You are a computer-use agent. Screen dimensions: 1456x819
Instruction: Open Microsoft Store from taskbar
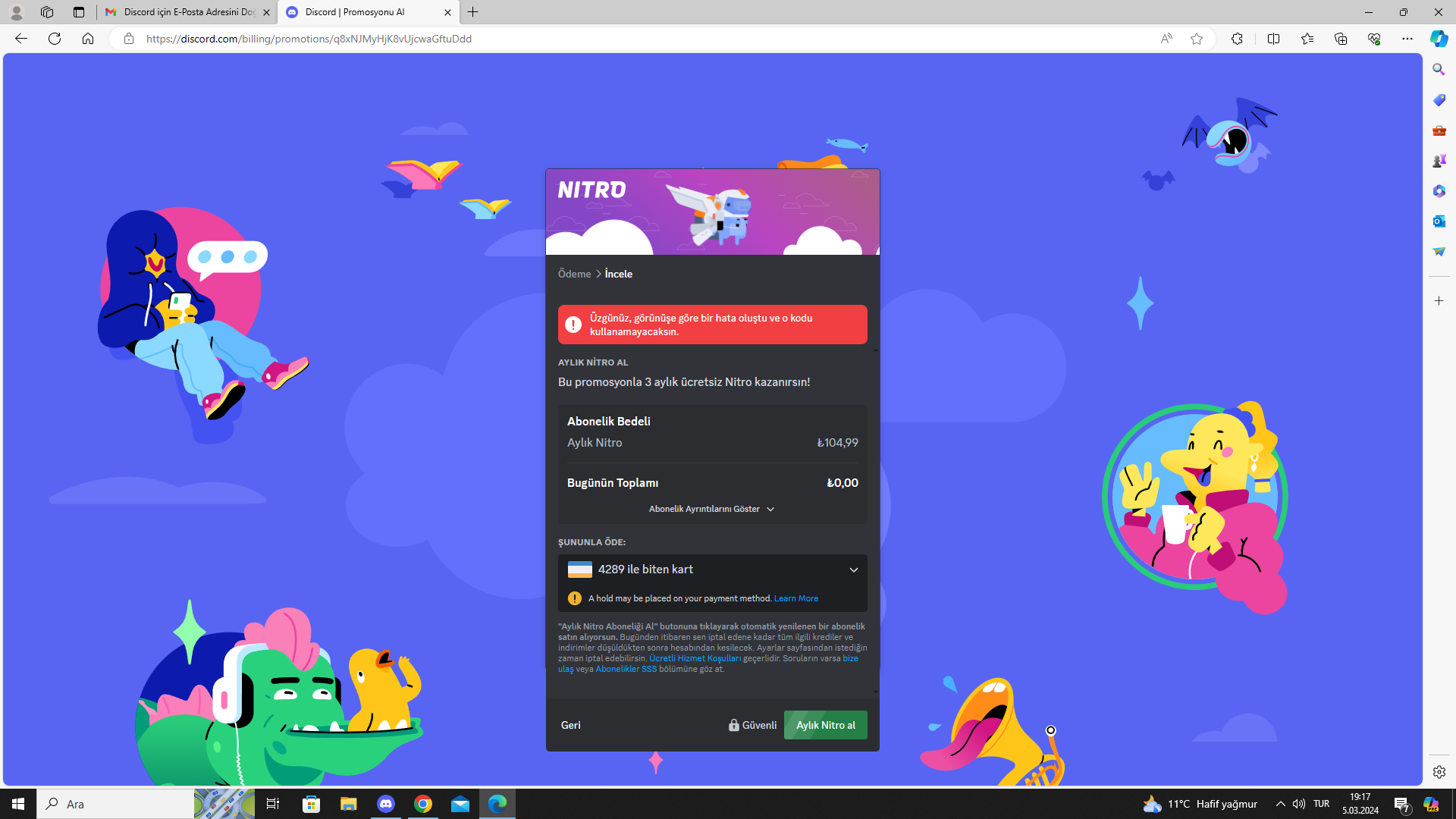(311, 804)
